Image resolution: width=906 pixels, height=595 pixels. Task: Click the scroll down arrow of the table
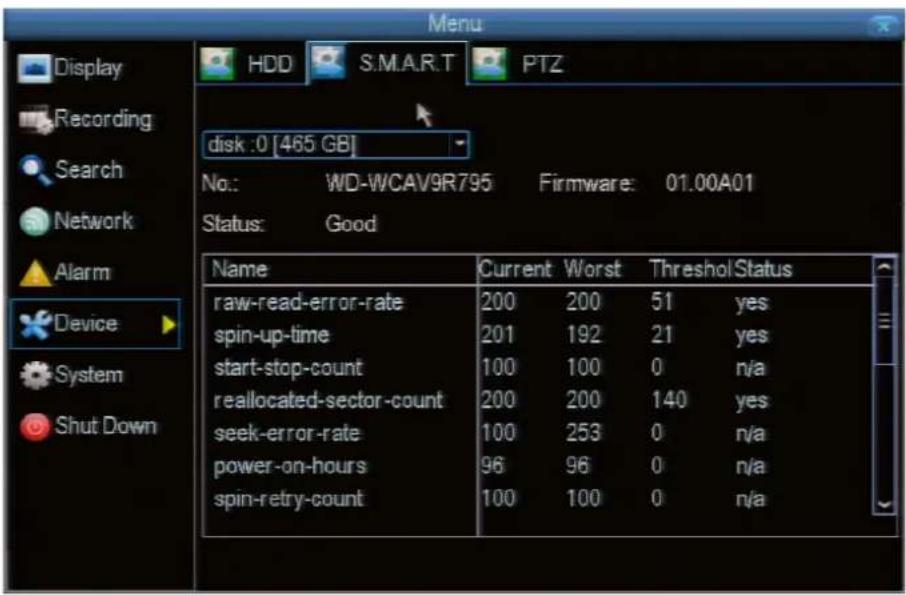[x=885, y=504]
